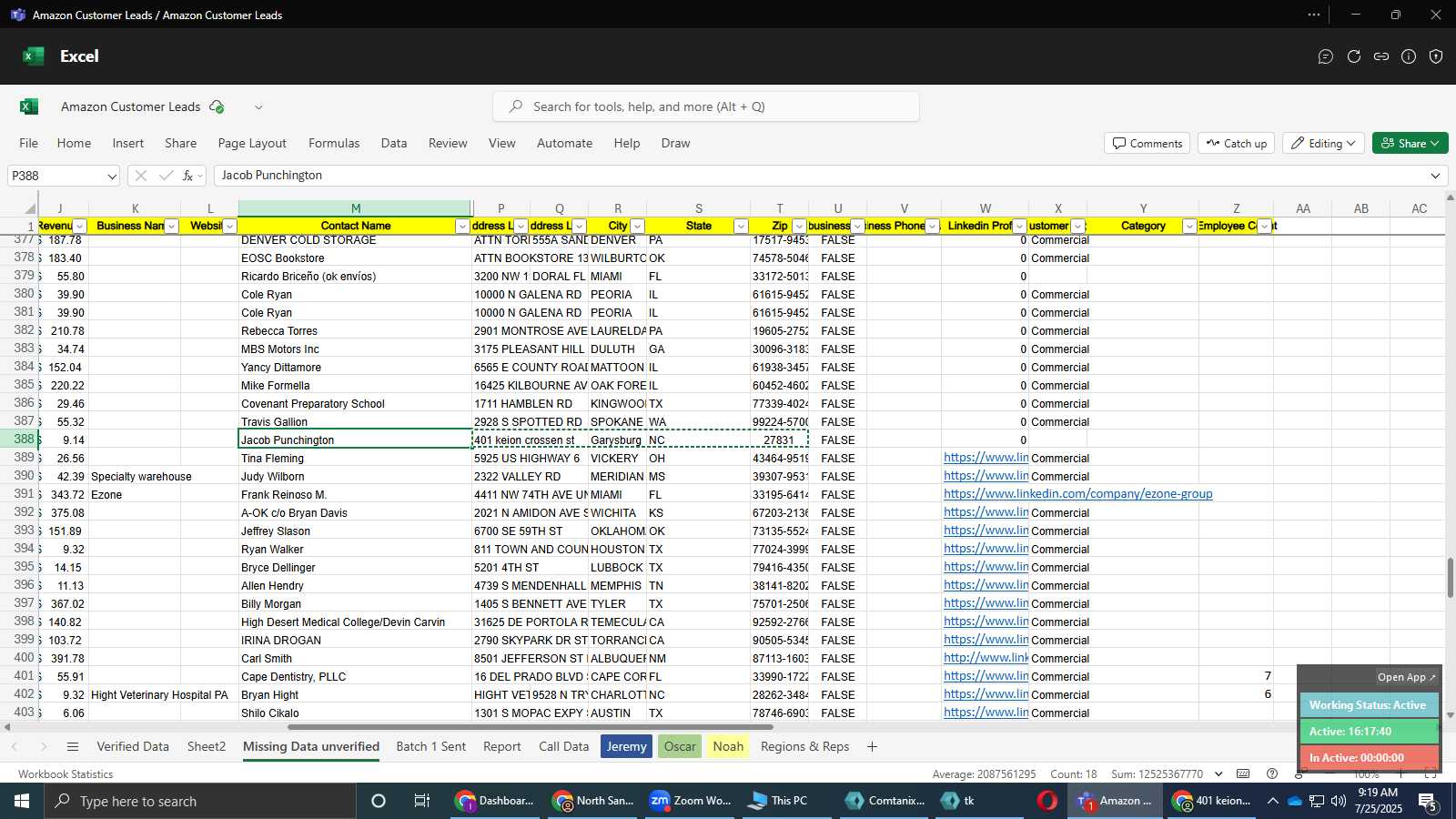This screenshot has width=1456, height=819.
Task: Open the Data ribbon tab
Action: (394, 143)
